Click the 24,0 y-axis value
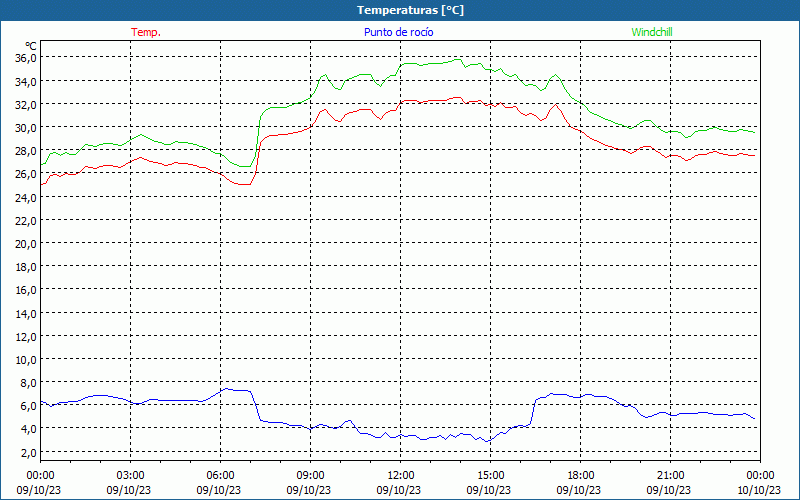The image size is (800, 500). [x=26, y=197]
